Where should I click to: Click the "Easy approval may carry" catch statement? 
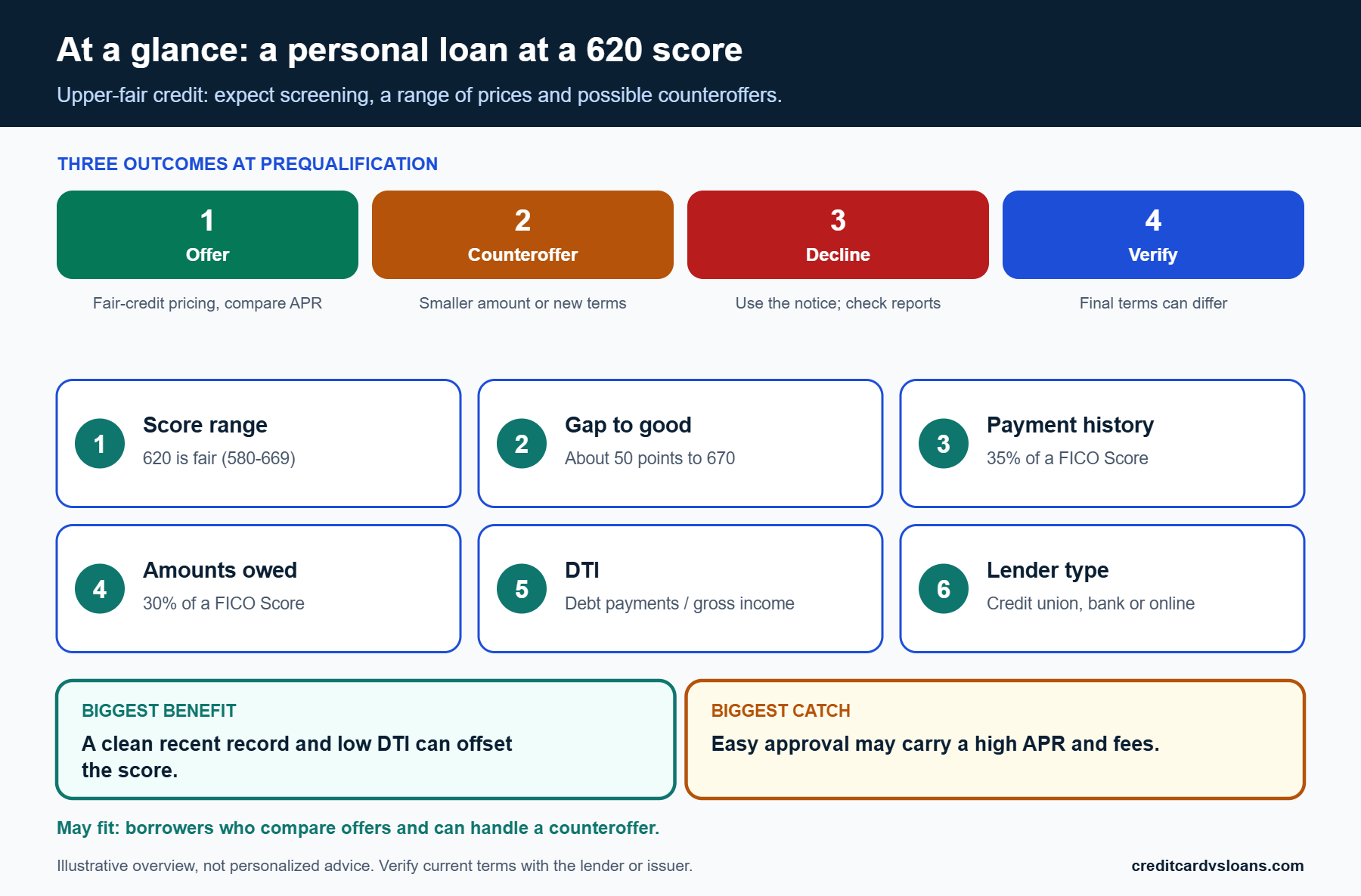pyautogui.click(x=935, y=744)
